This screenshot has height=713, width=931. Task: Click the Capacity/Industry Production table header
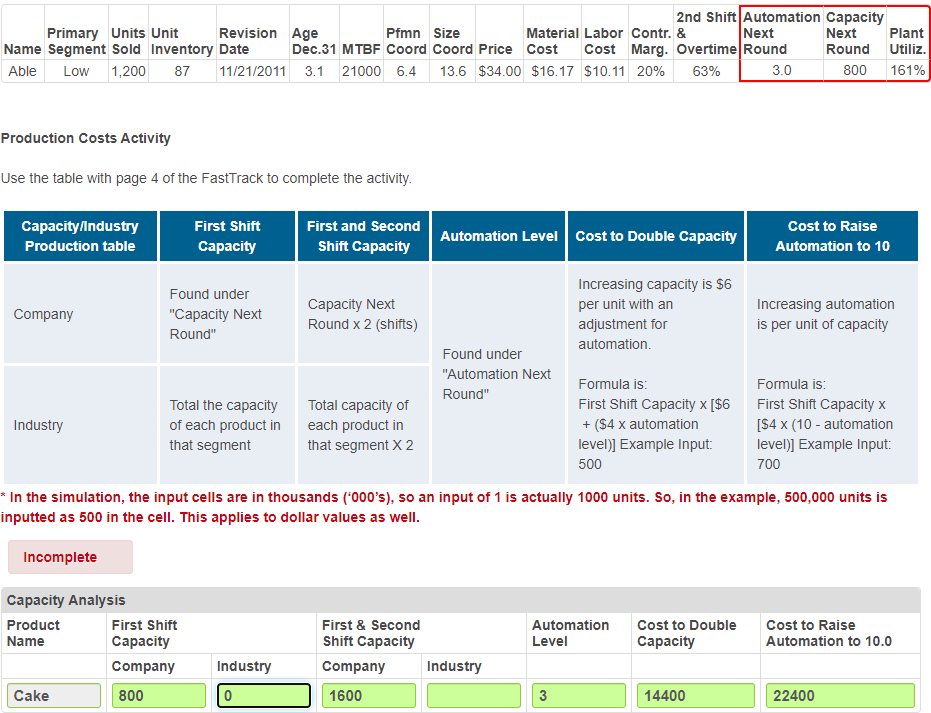80,236
